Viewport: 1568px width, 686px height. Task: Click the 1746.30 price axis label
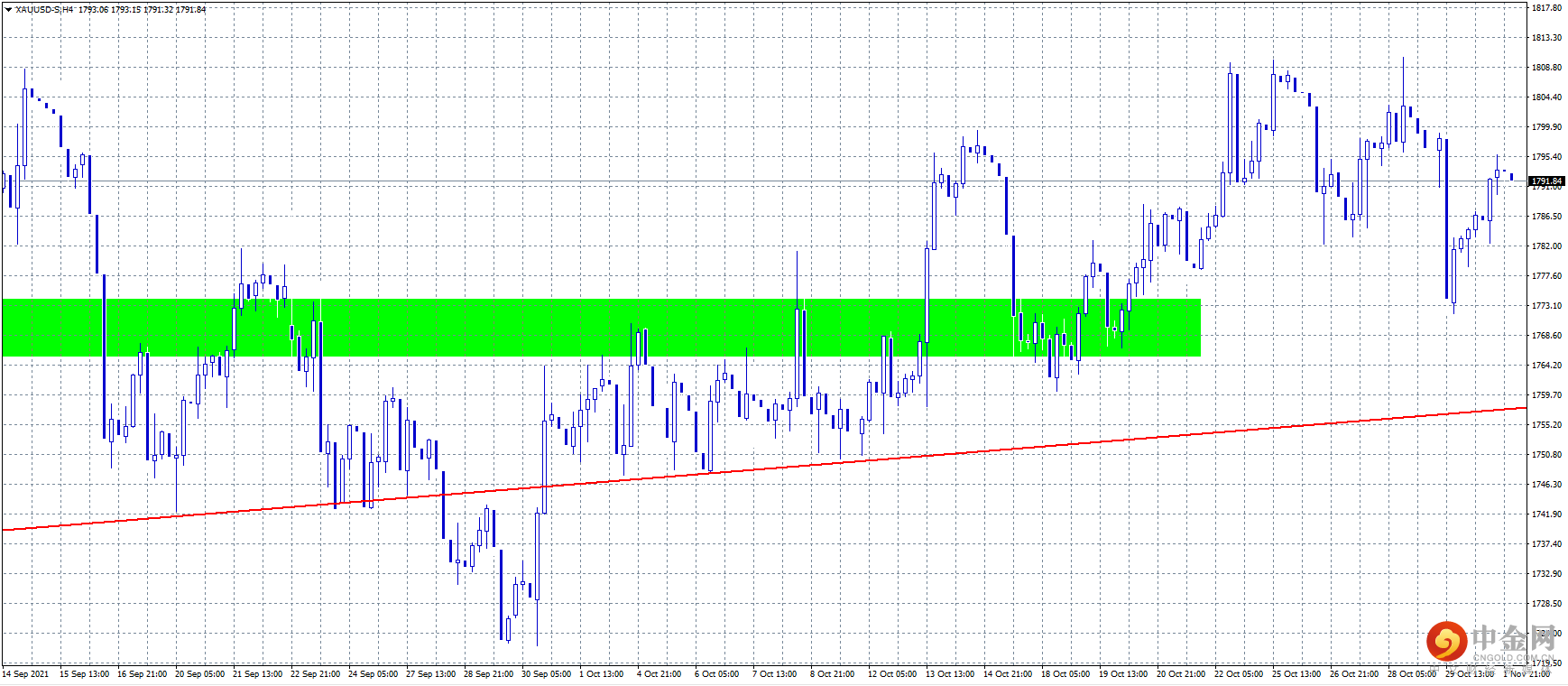point(1546,485)
